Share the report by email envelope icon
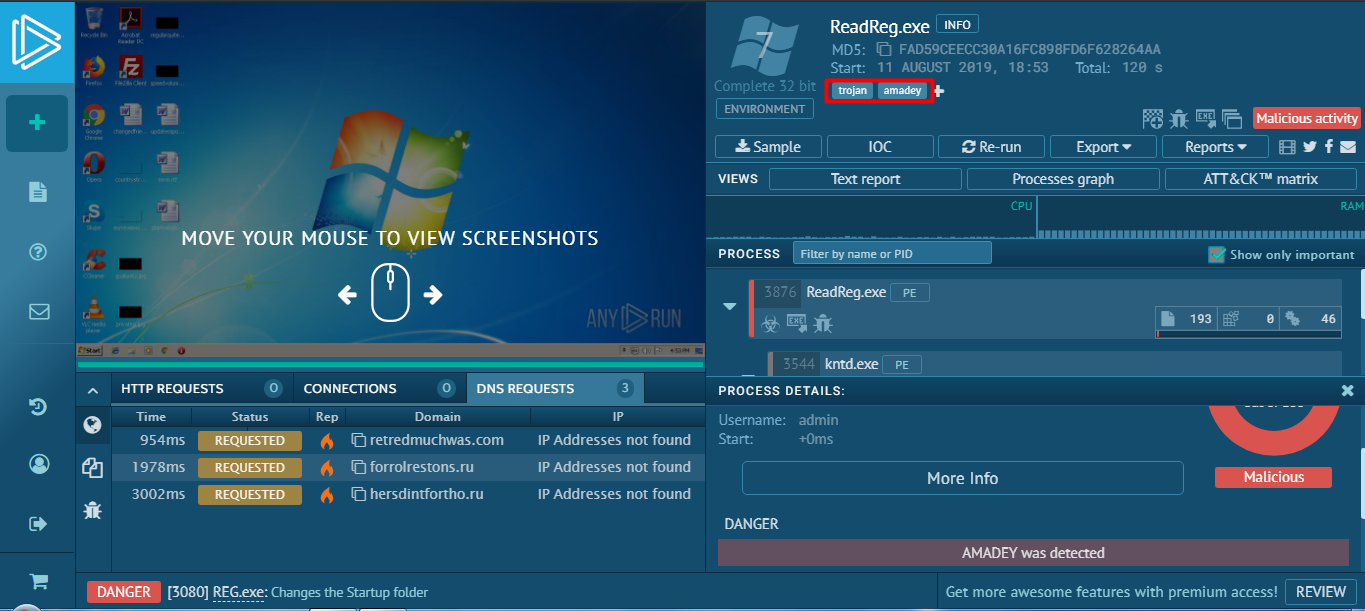The image size is (1365, 611). click(x=1348, y=147)
